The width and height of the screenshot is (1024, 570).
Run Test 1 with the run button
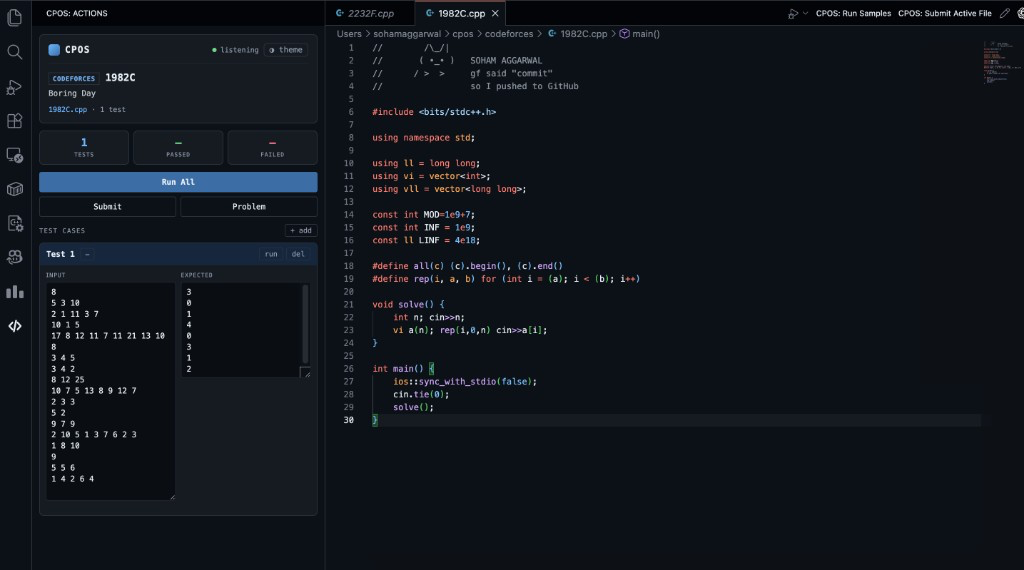271,254
